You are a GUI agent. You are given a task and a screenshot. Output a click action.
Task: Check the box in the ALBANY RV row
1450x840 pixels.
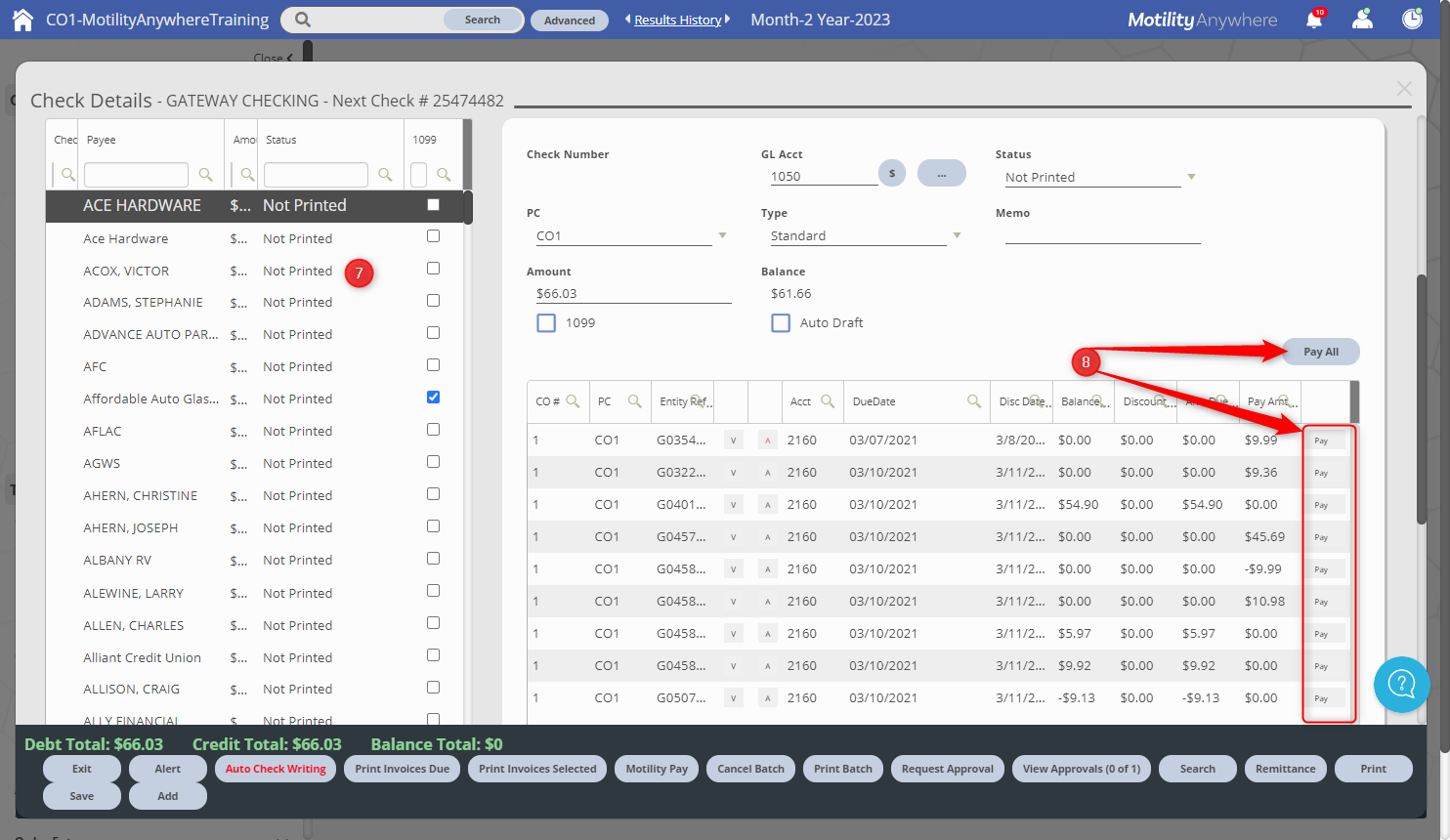tap(433, 559)
